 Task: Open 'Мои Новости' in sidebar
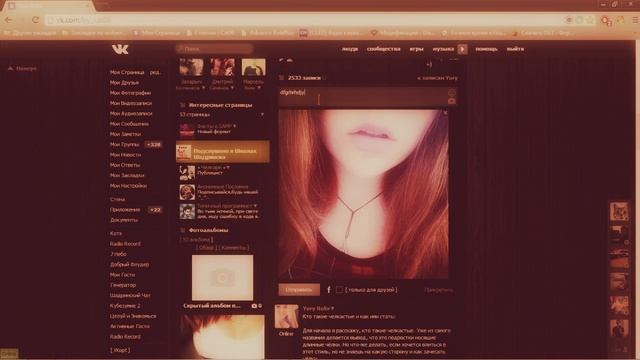[125, 155]
